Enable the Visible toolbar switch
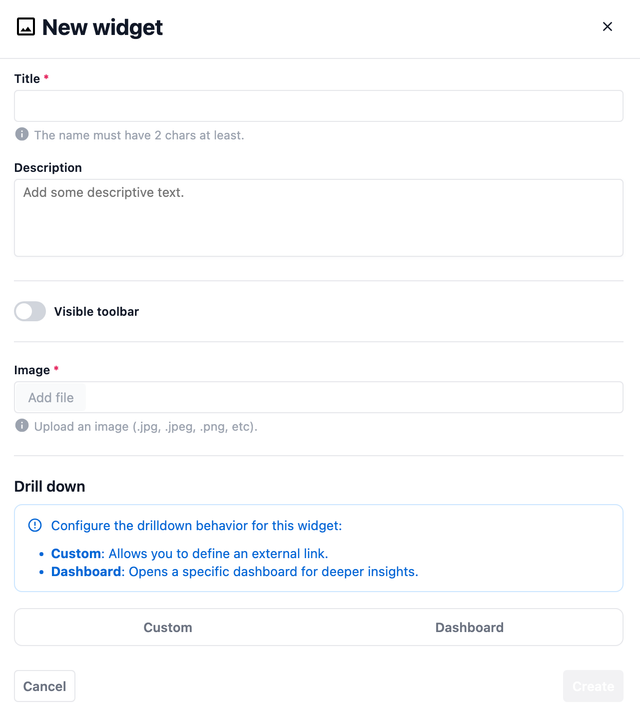Viewport: 640px width, 714px height. coord(30,311)
